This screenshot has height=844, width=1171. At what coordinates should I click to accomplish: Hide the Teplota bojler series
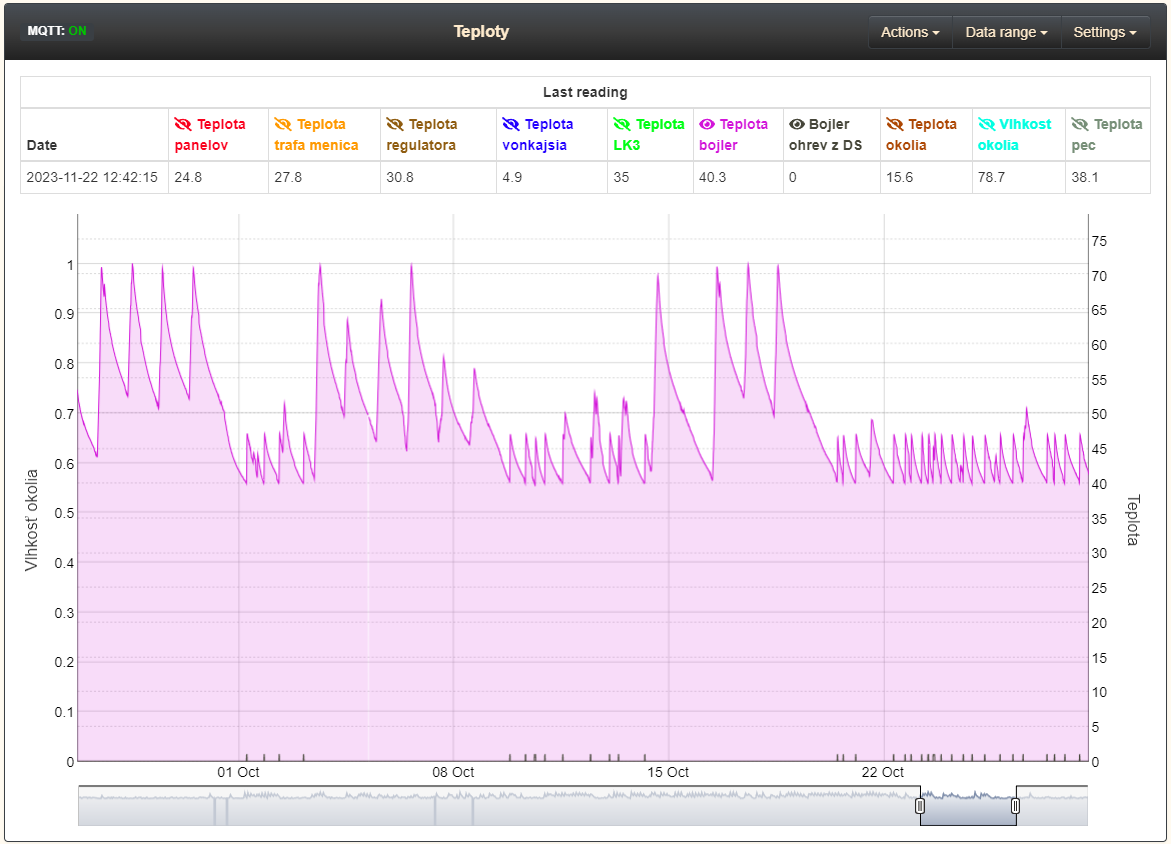pos(707,125)
